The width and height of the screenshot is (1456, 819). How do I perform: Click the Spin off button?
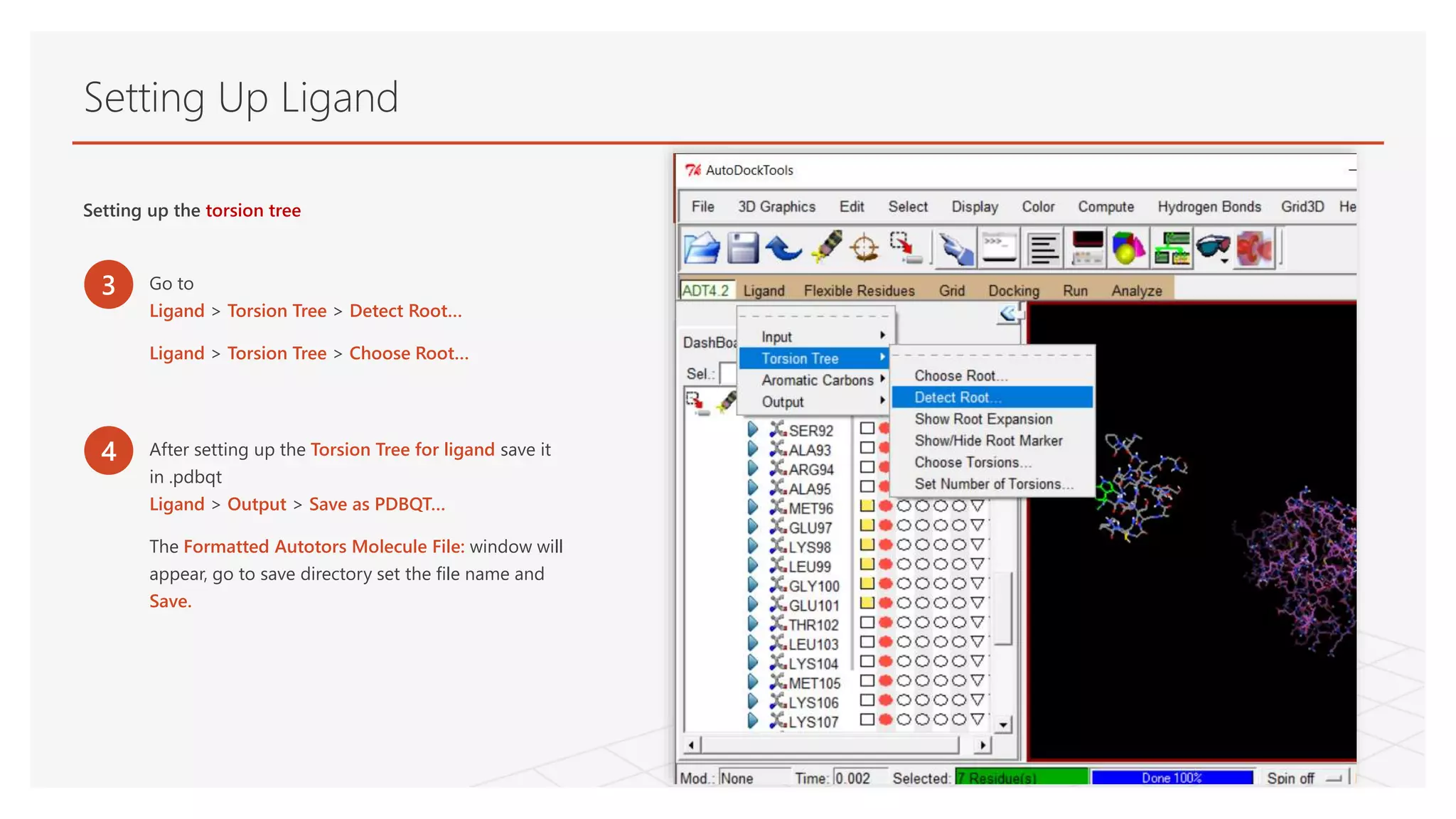1302,778
